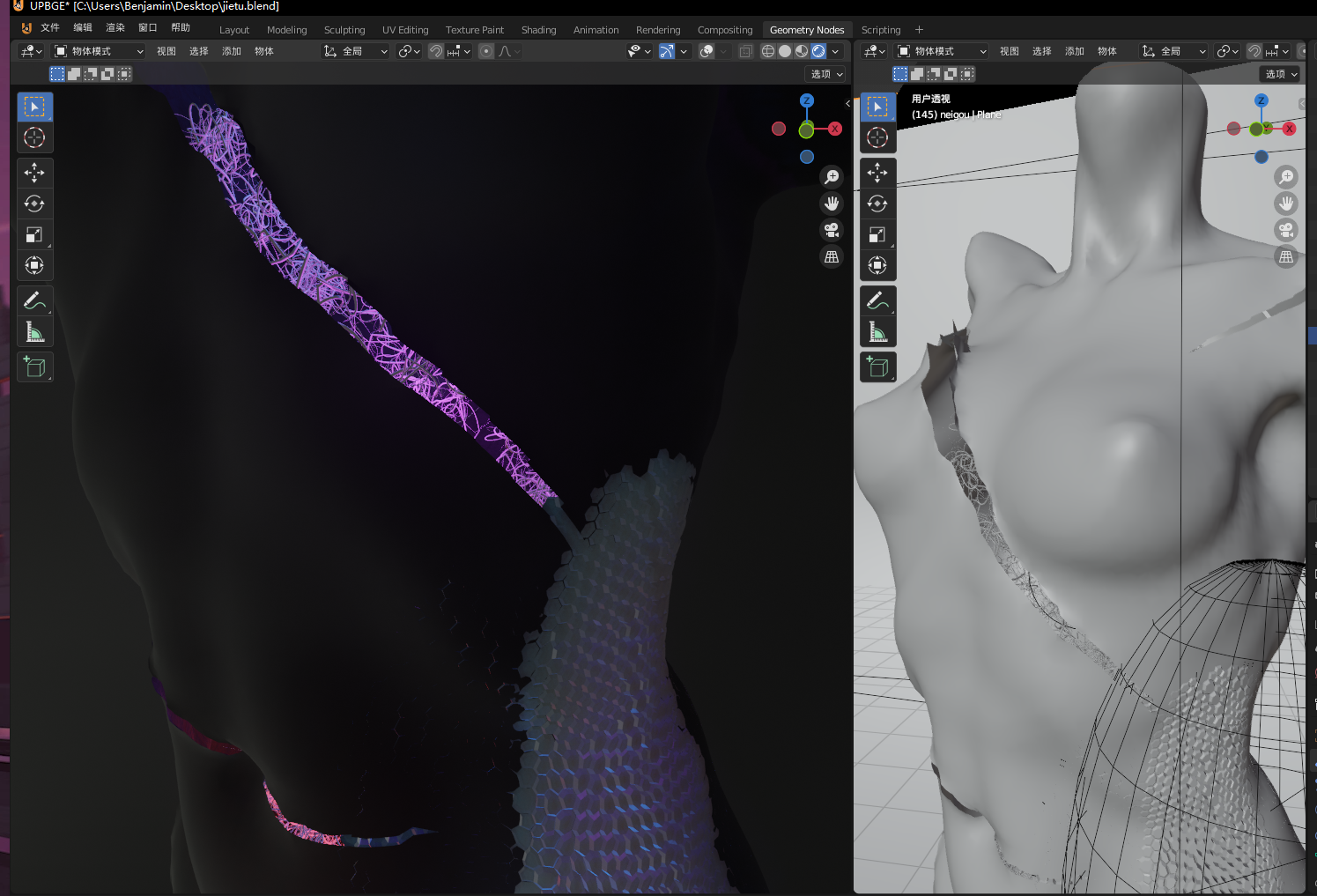Open the 物体模式 mode dropdown in left viewport

pyautogui.click(x=99, y=51)
